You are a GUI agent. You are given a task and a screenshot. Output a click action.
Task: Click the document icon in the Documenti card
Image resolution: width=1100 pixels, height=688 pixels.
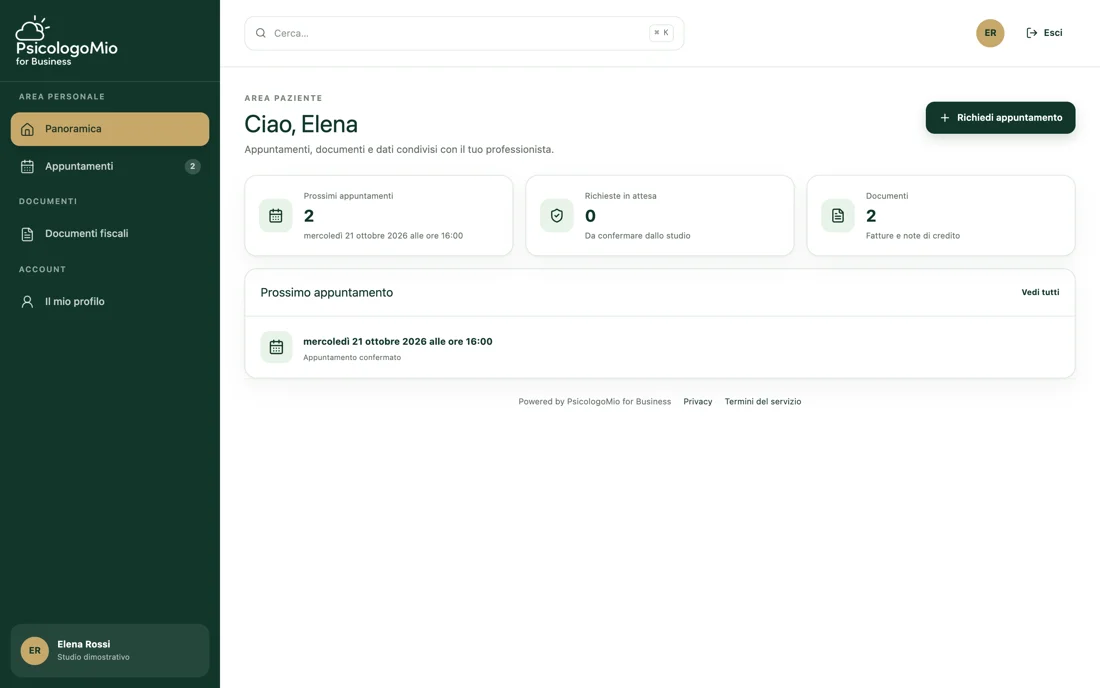tap(838, 215)
